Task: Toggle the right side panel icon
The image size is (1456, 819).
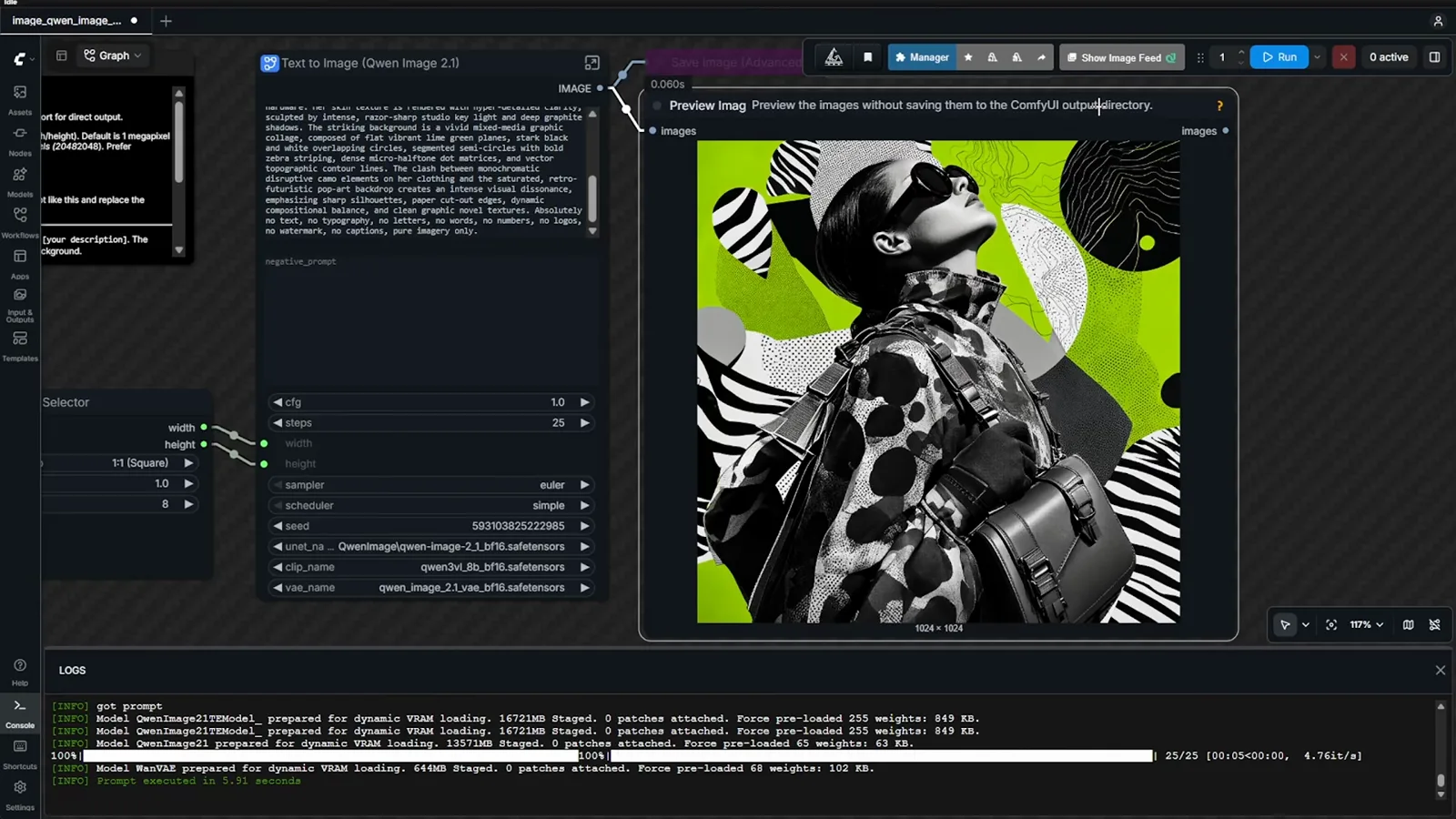Action: point(1434,57)
